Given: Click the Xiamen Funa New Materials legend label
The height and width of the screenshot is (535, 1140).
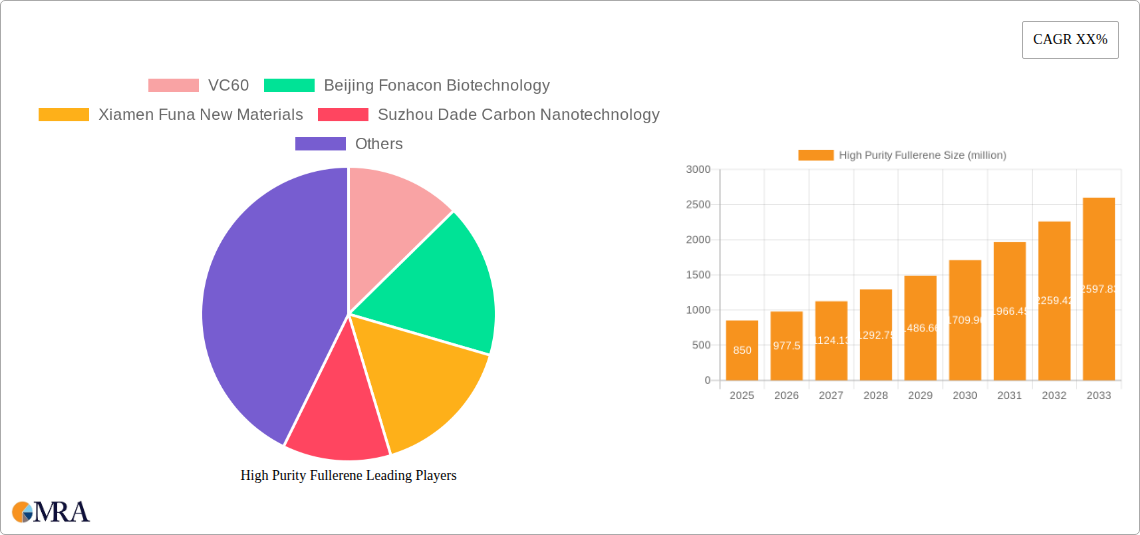Looking at the screenshot, I should coord(201,115).
